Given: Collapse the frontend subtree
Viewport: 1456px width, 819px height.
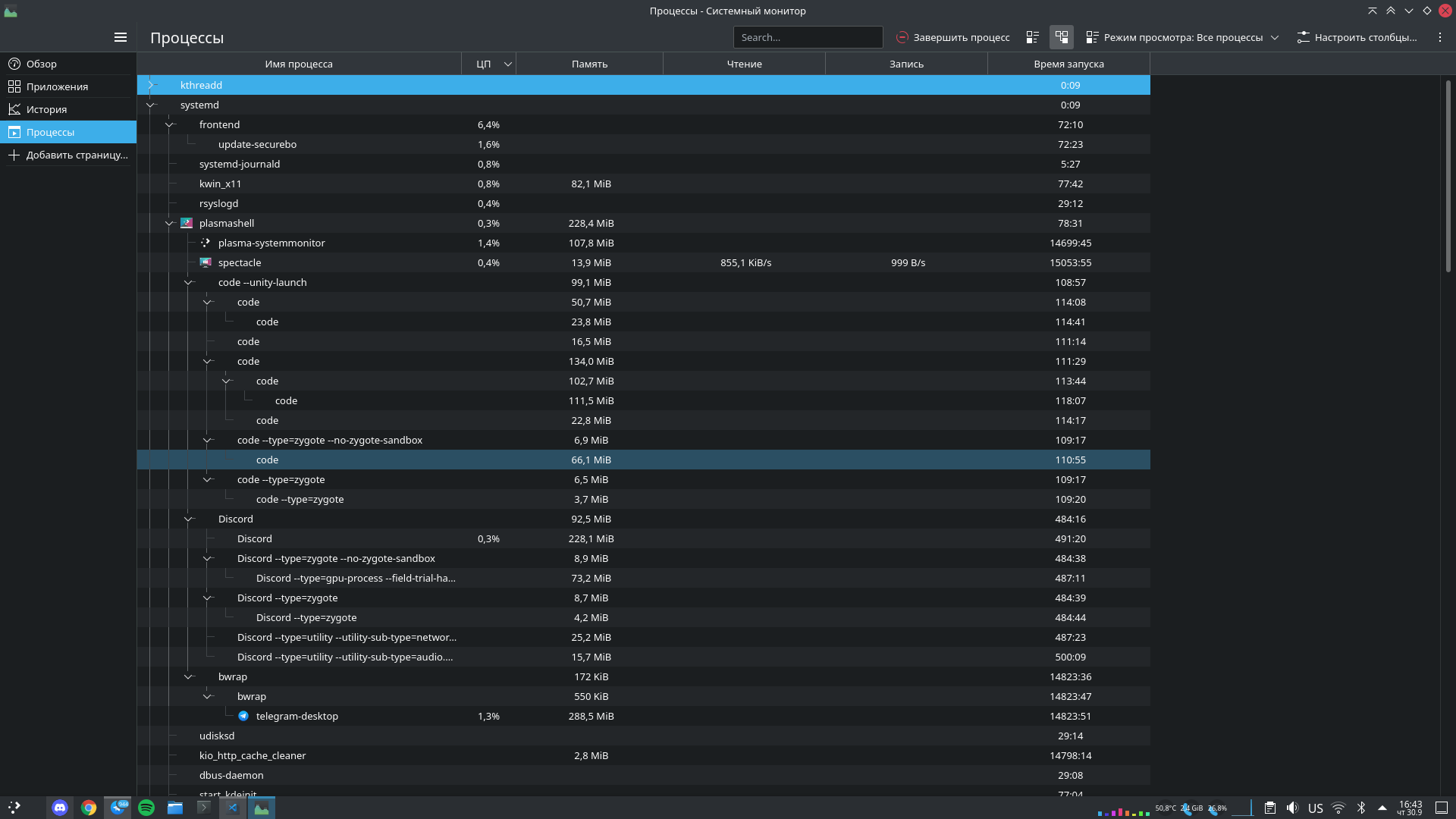Looking at the screenshot, I should click(x=169, y=124).
